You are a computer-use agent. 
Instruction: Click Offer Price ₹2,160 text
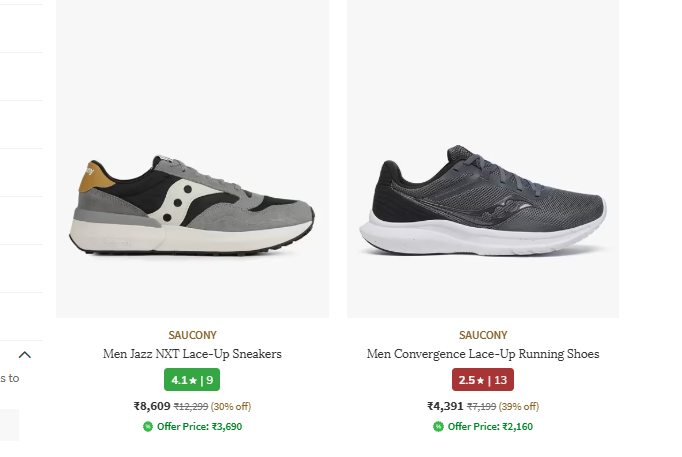(x=490, y=427)
